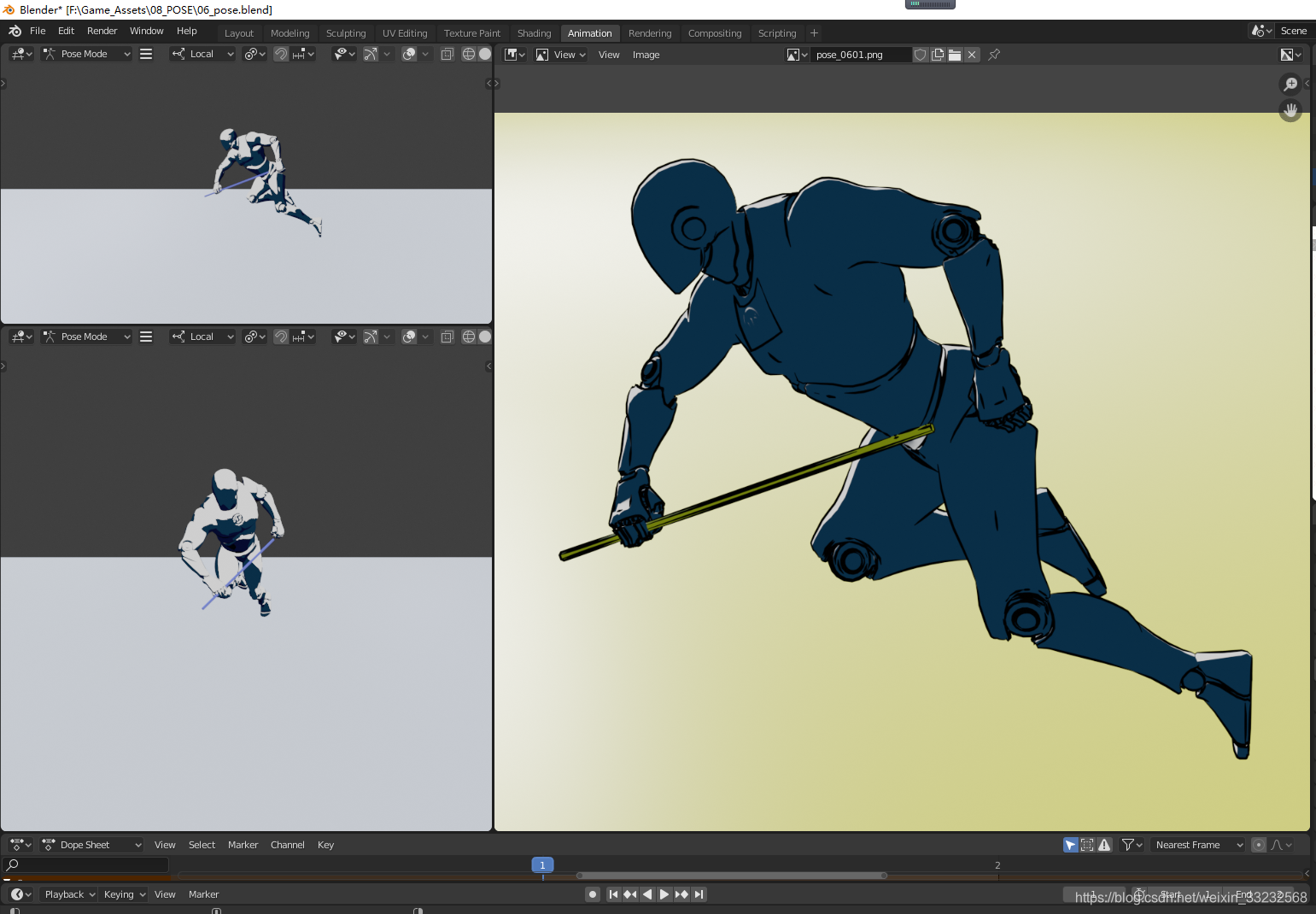The image size is (1316, 914).
Task: Click the fake user shield icon
Action: [921, 55]
